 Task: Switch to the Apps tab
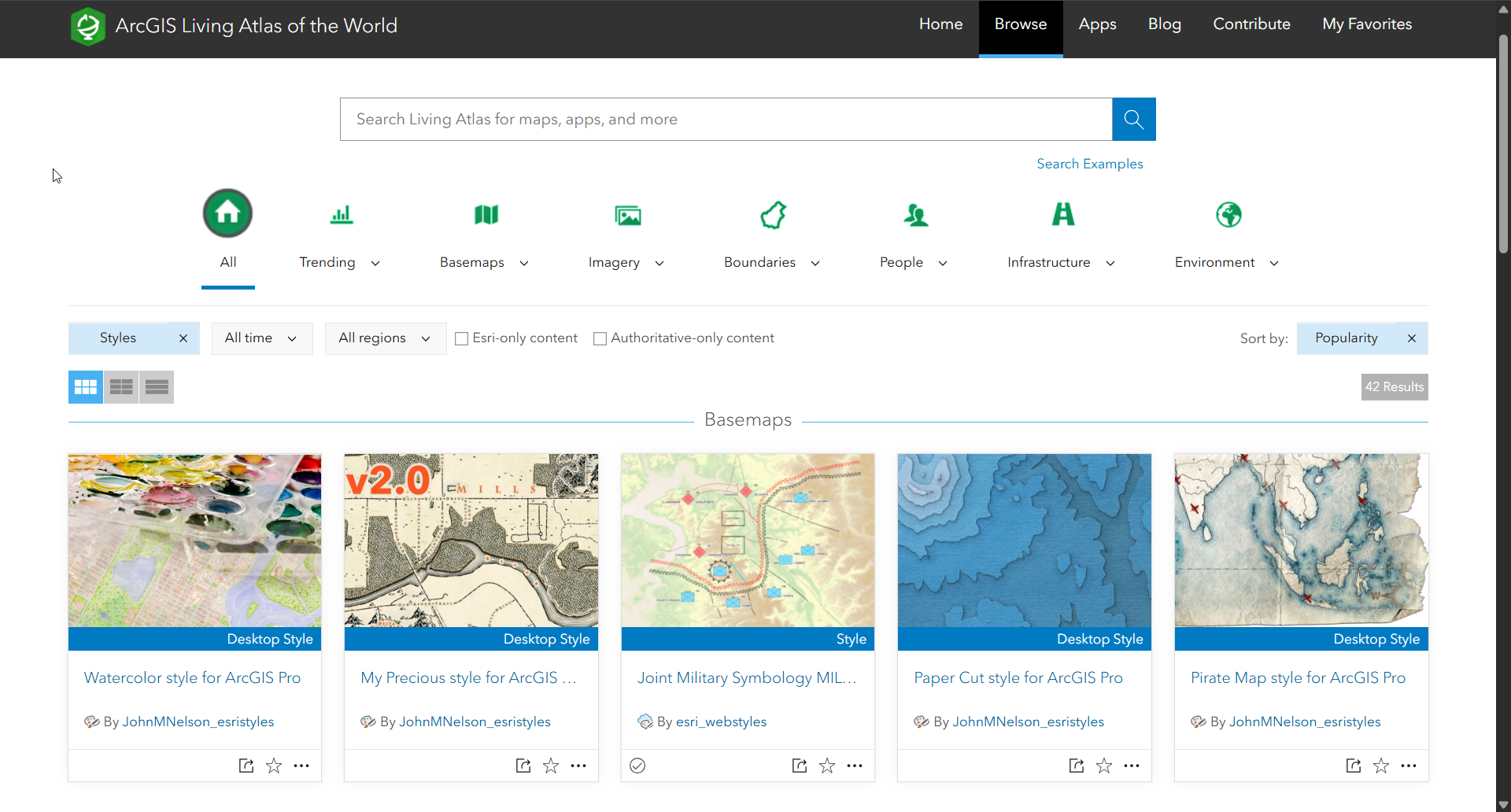(x=1097, y=24)
